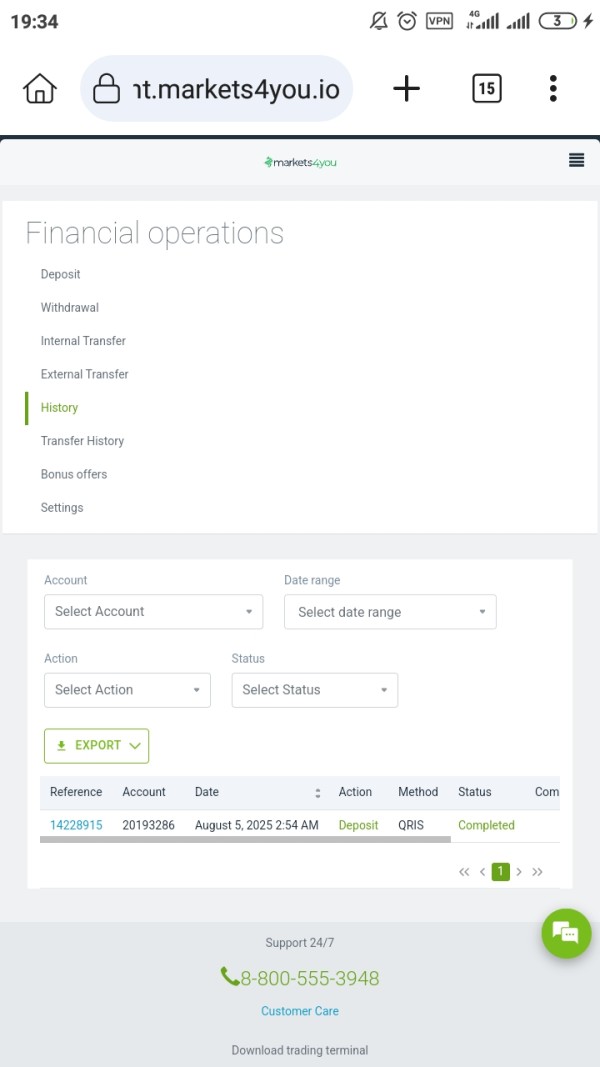Open the live chat bubble
The image size is (600, 1067).
pos(567,933)
